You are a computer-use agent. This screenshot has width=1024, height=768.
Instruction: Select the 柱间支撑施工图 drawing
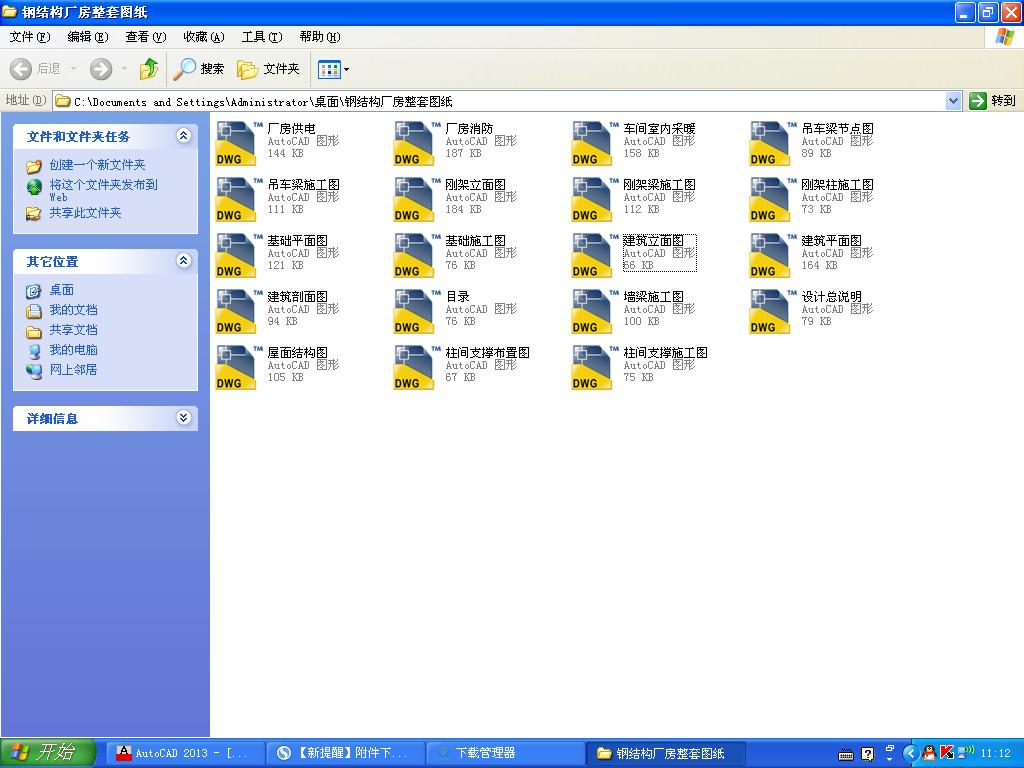pyautogui.click(x=591, y=367)
